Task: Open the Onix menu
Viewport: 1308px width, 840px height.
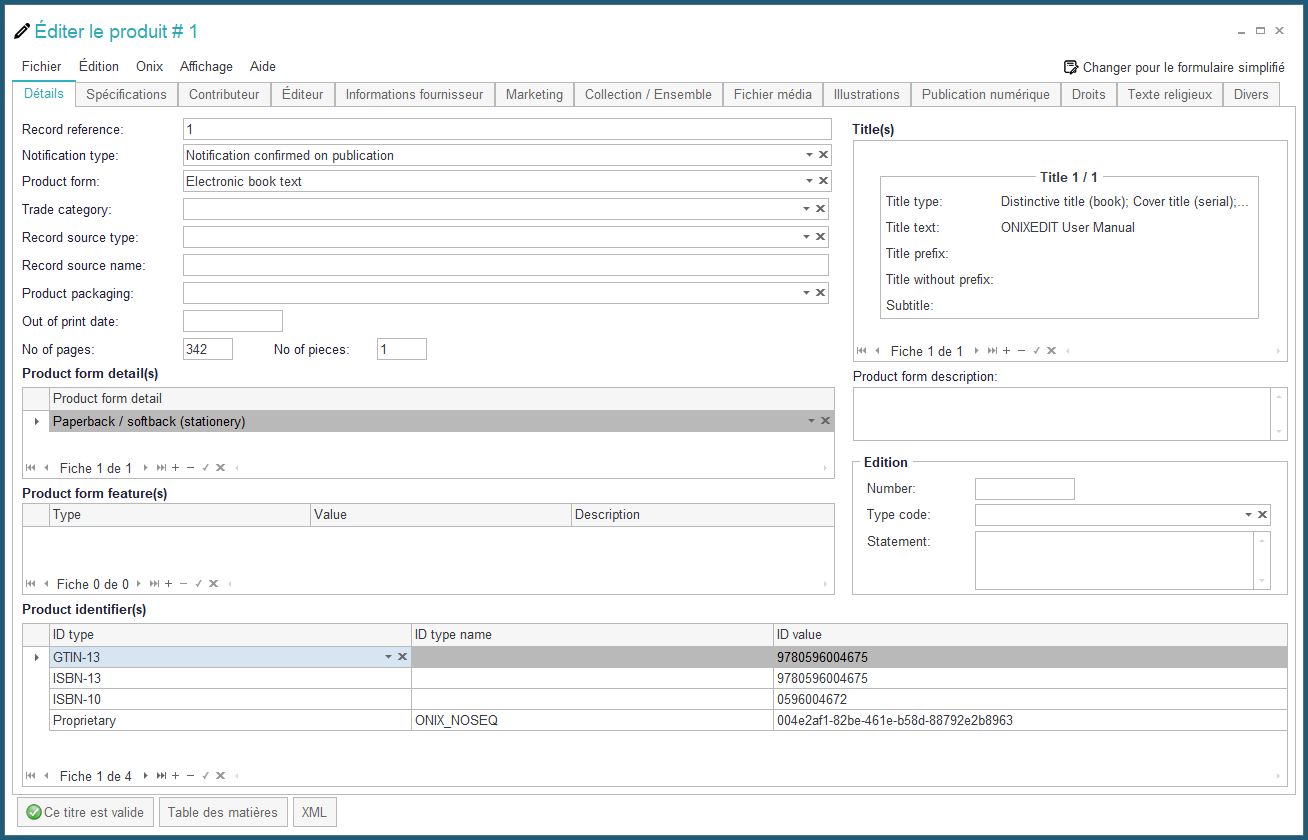Action: (149, 67)
